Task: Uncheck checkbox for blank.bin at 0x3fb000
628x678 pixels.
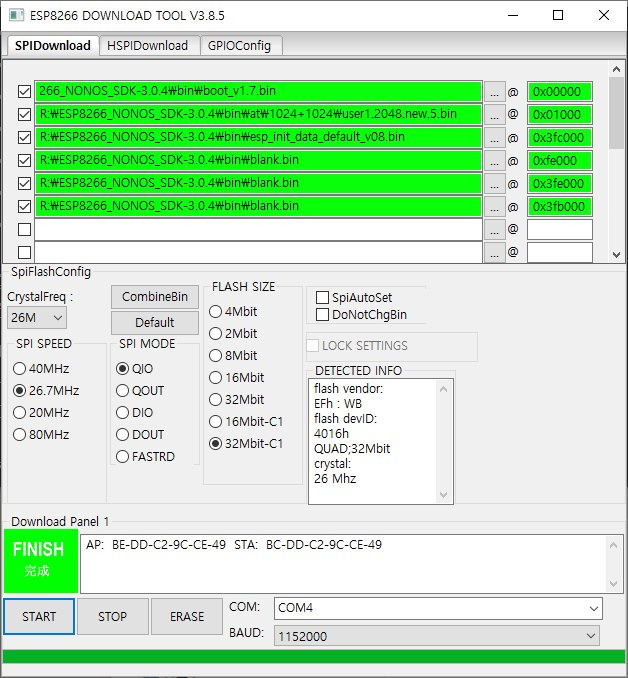Action: click(x=24, y=206)
